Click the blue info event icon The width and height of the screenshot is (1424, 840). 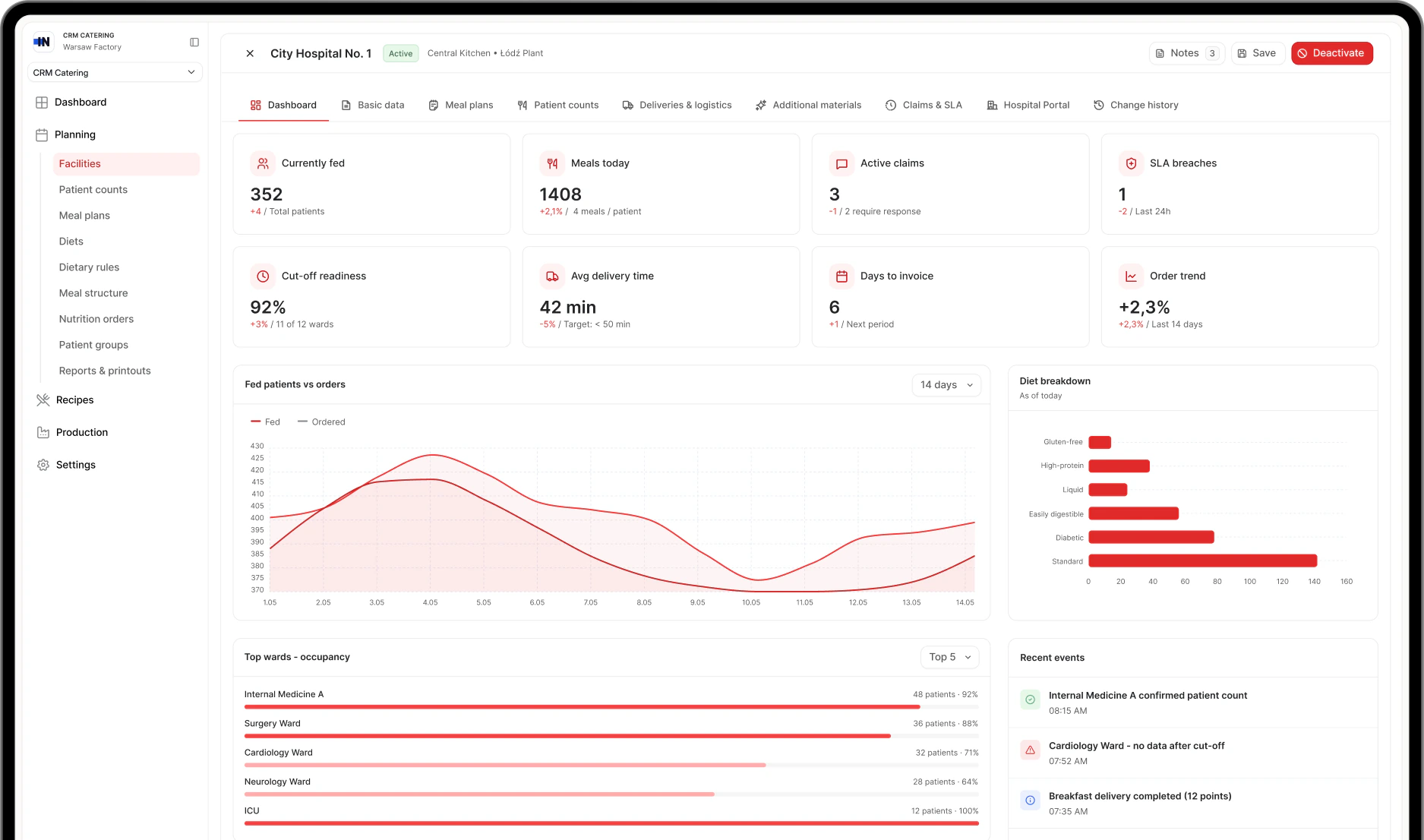coord(1030,801)
